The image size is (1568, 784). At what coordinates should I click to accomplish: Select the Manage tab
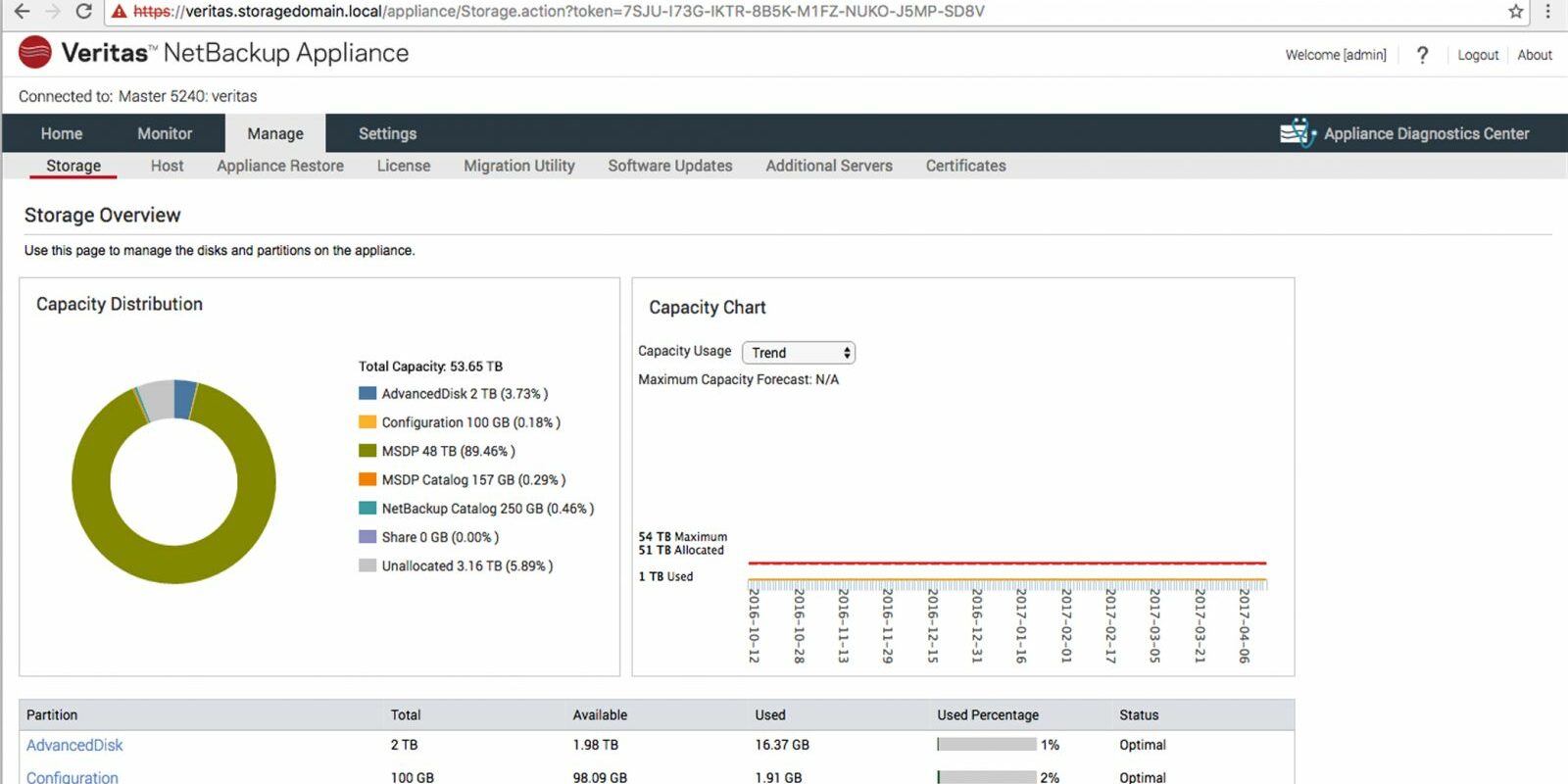275,133
